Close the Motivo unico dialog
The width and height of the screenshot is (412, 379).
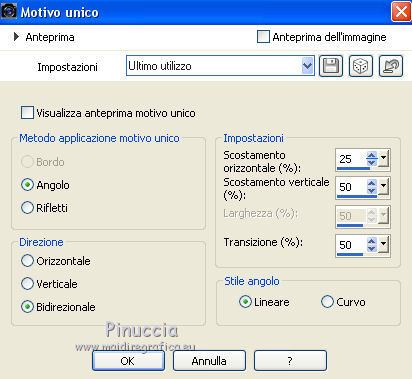pyautogui.click(x=401, y=12)
